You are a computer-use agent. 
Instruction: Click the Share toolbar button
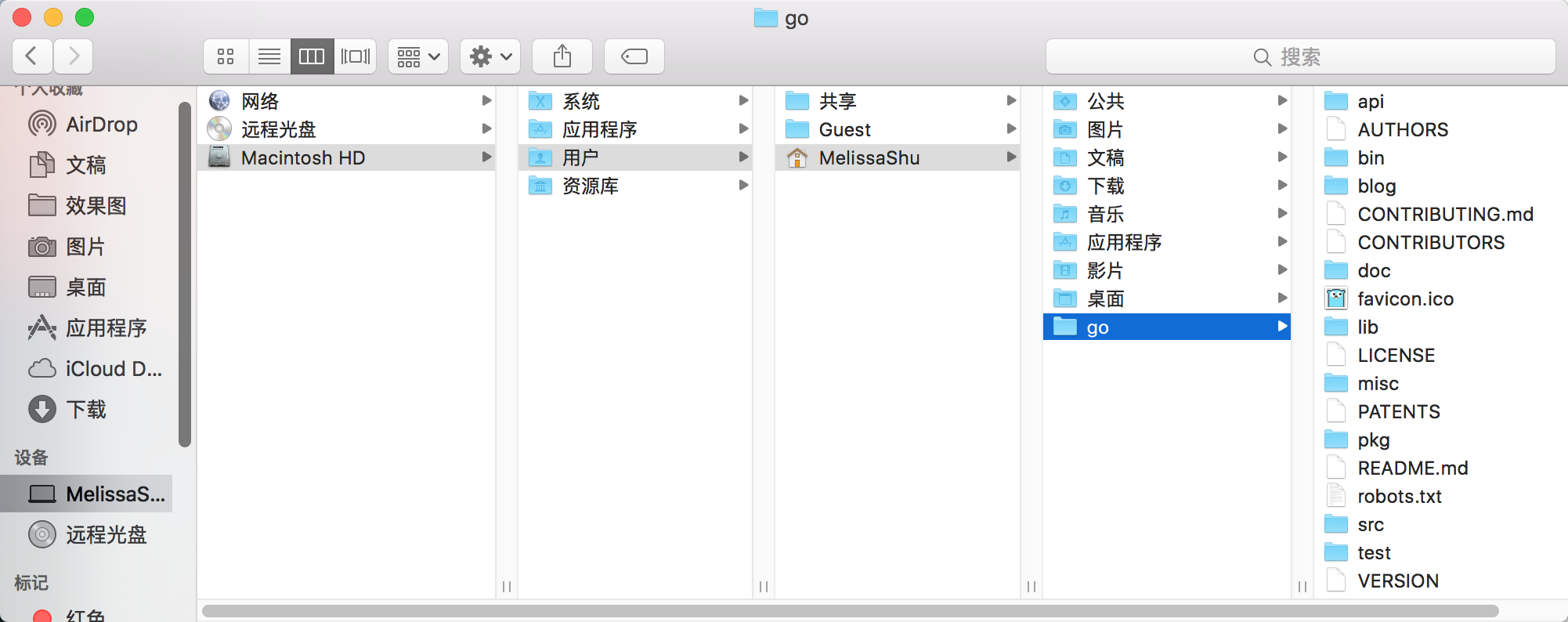[562, 56]
